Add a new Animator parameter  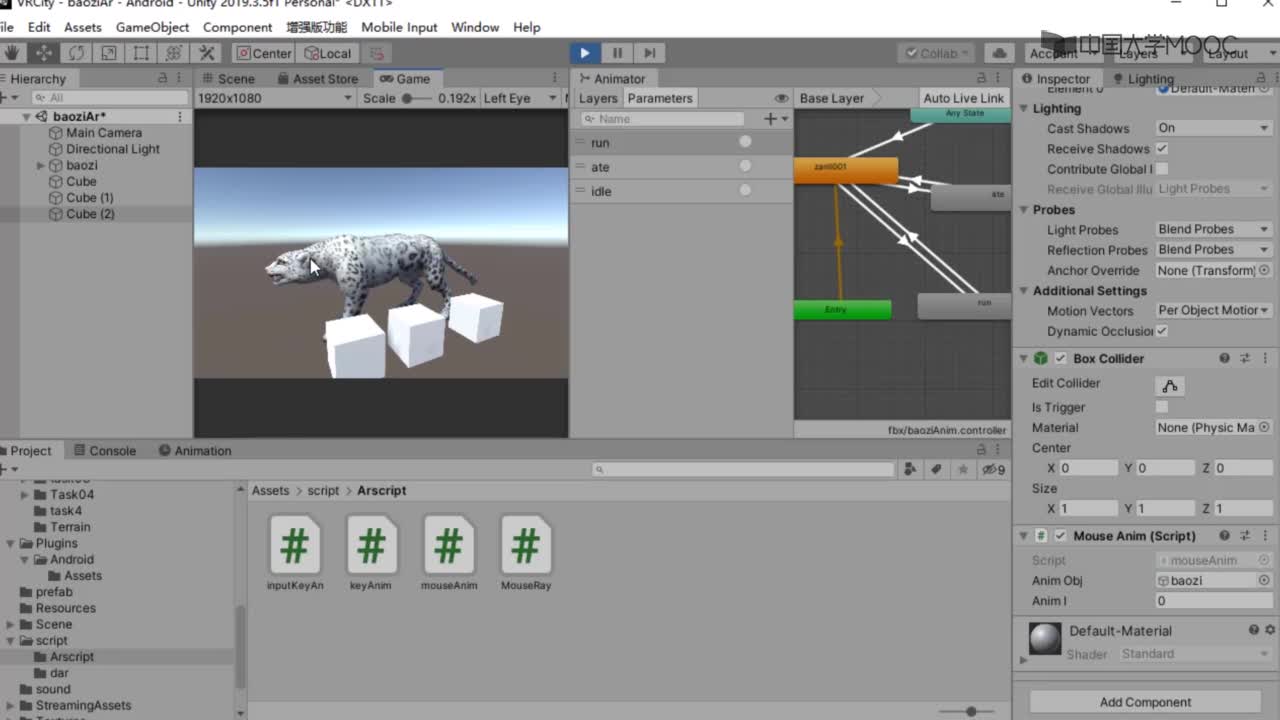(x=775, y=118)
